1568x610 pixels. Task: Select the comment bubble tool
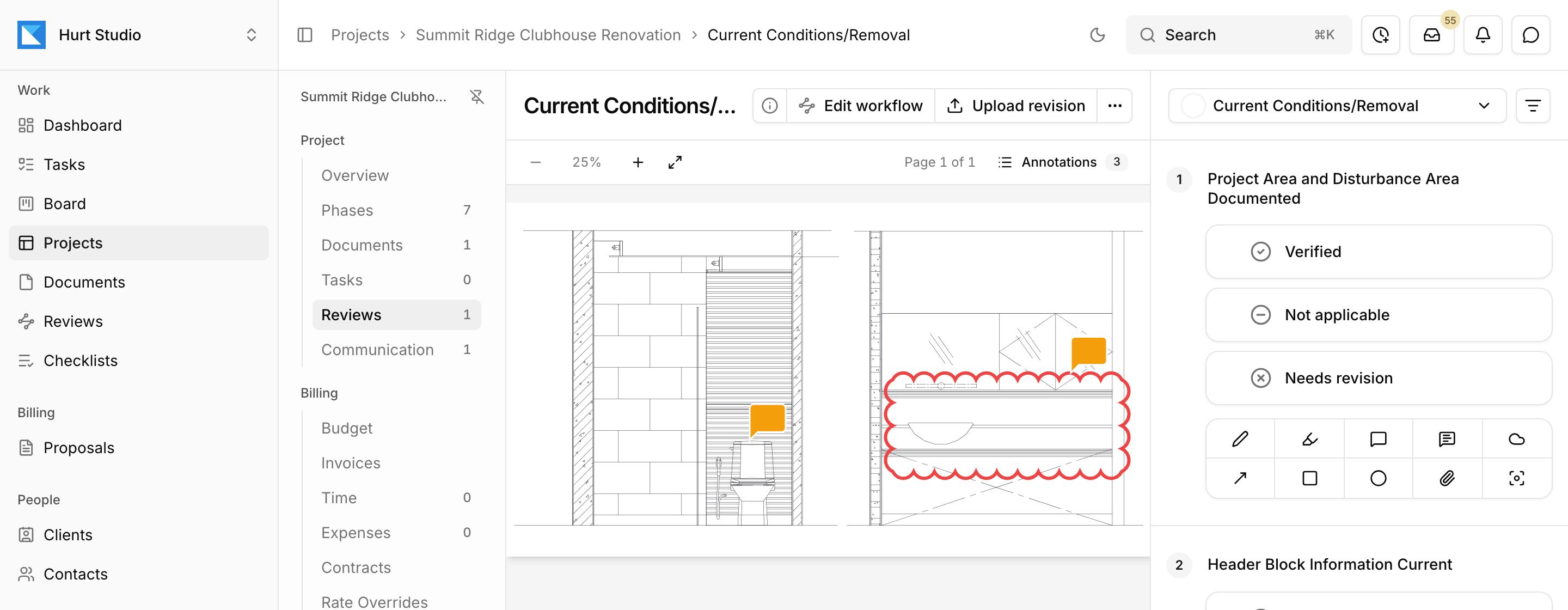(x=1378, y=439)
